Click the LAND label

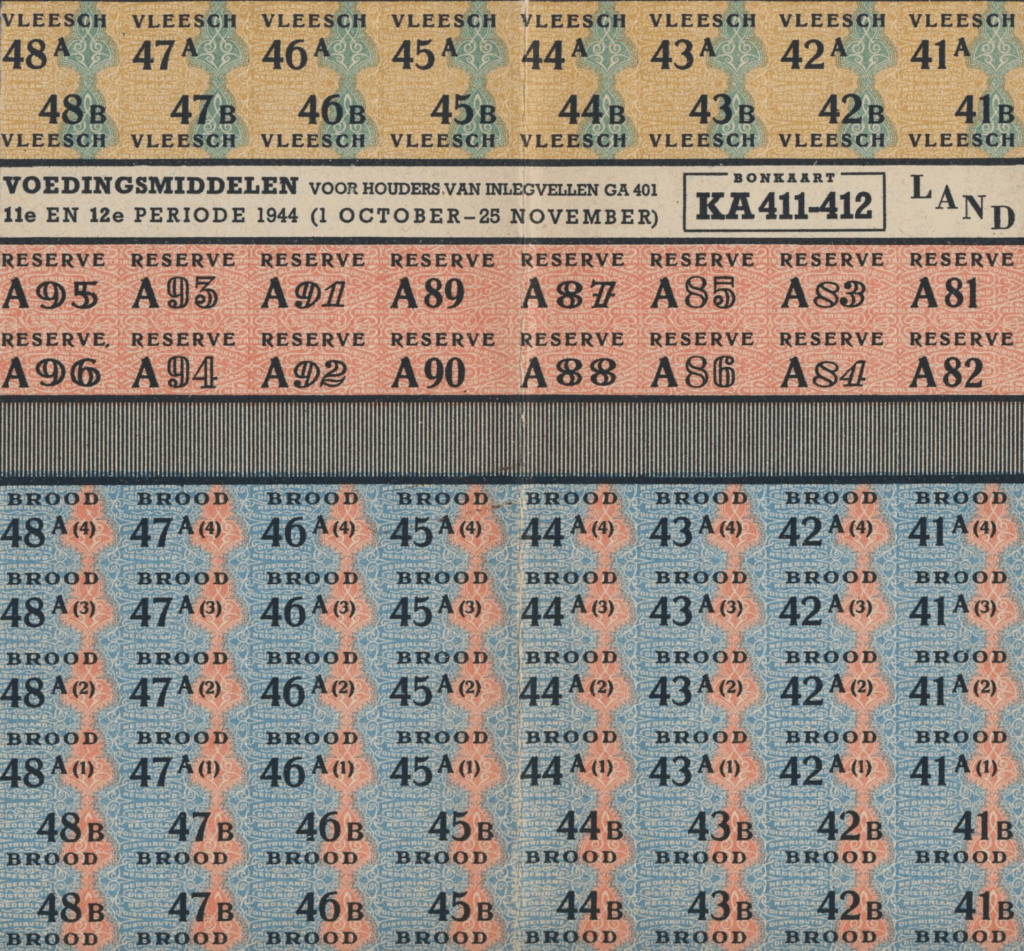962,201
